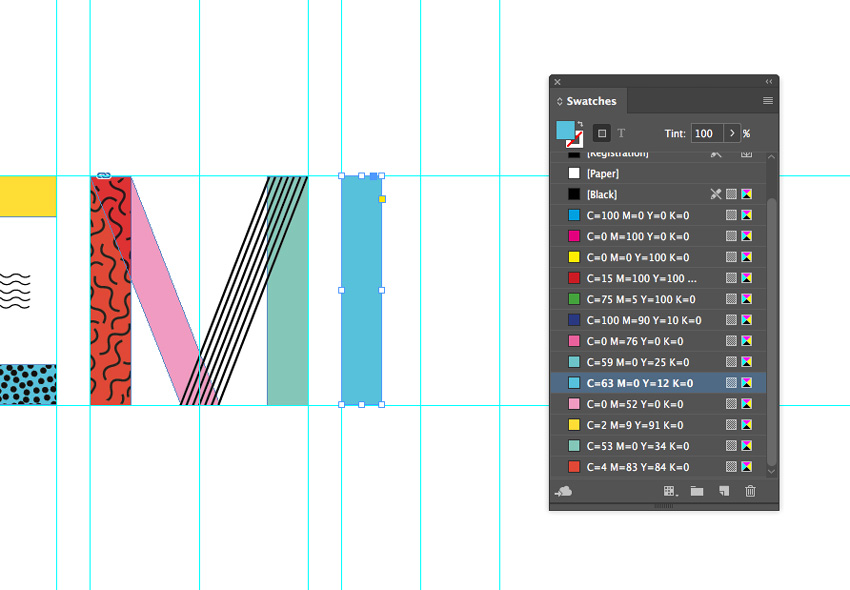Click the anchored object control square
The height and width of the screenshot is (590, 850).
tap(374, 176)
